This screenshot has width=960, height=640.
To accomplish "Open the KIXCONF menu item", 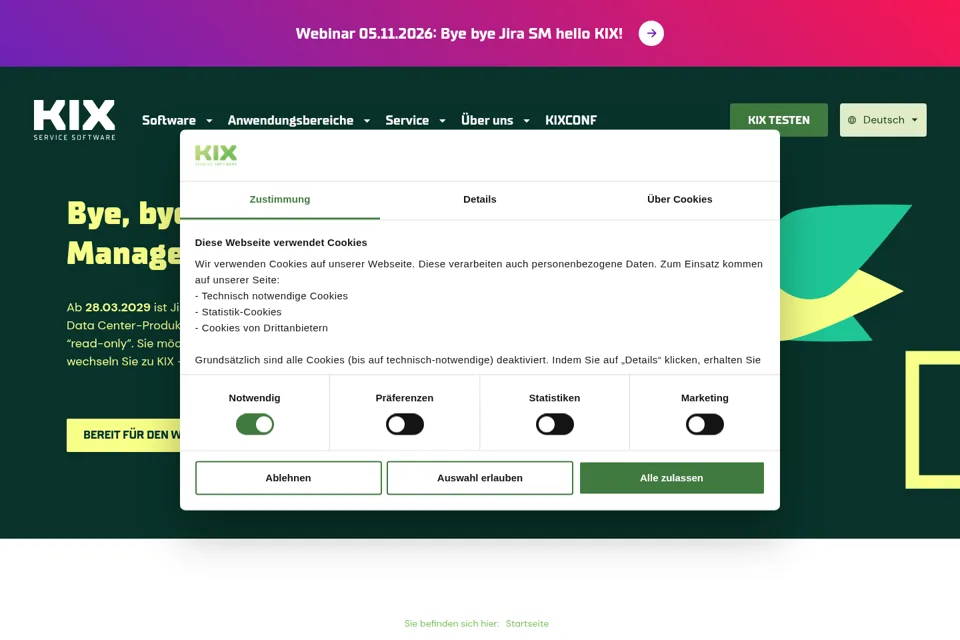I will [571, 120].
